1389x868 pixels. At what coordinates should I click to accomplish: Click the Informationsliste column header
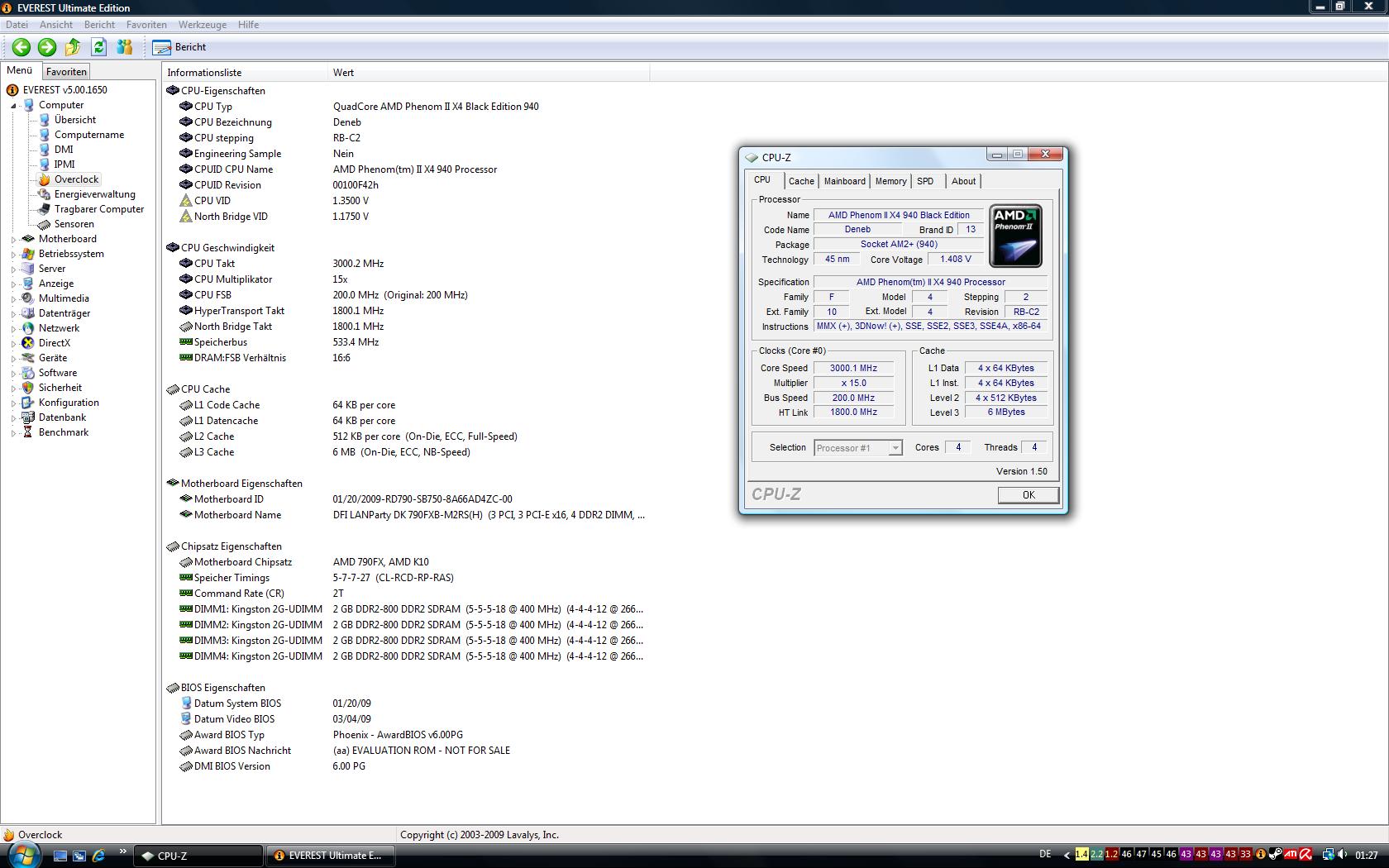[x=246, y=73]
